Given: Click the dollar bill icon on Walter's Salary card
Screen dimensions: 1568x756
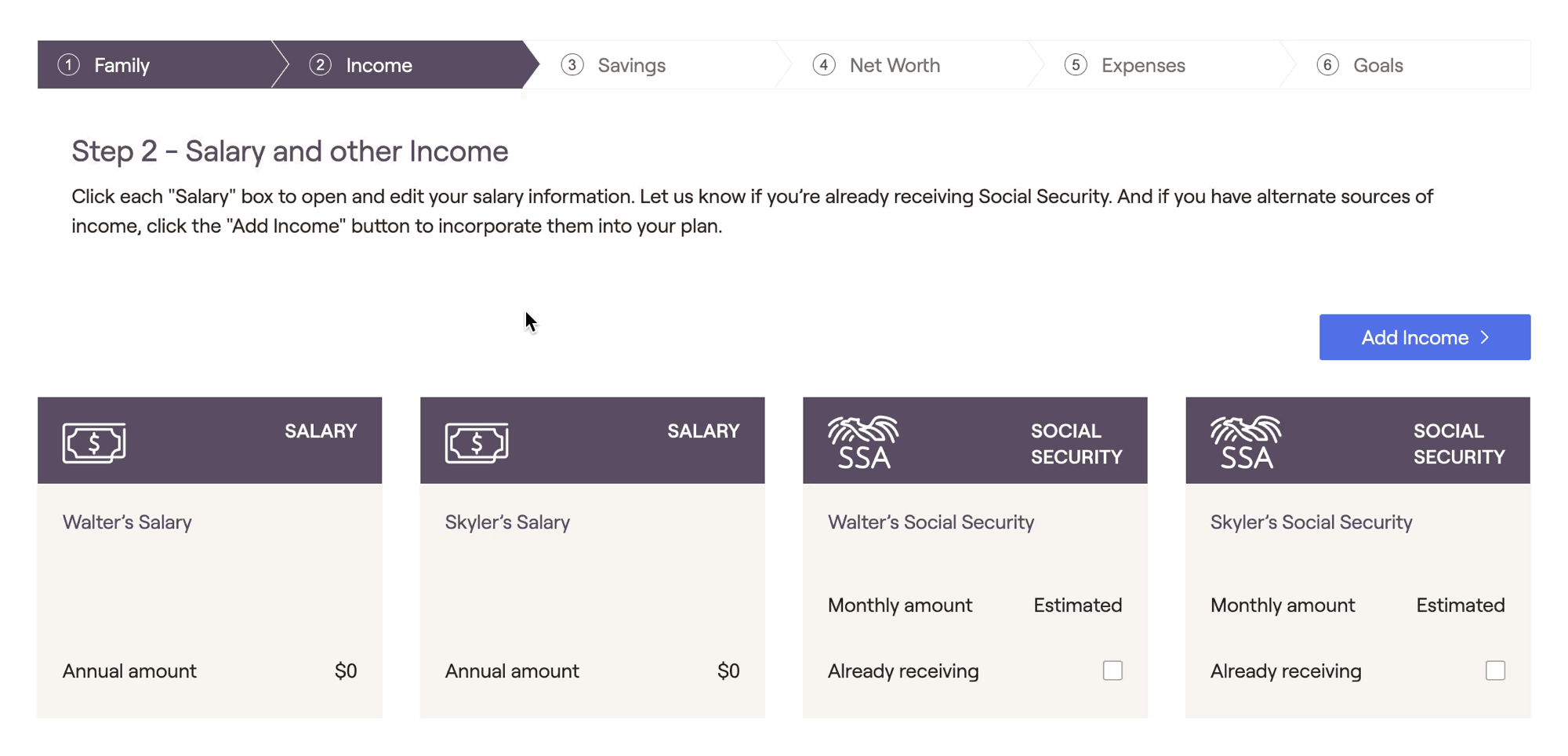Looking at the screenshot, I should point(94,443).
